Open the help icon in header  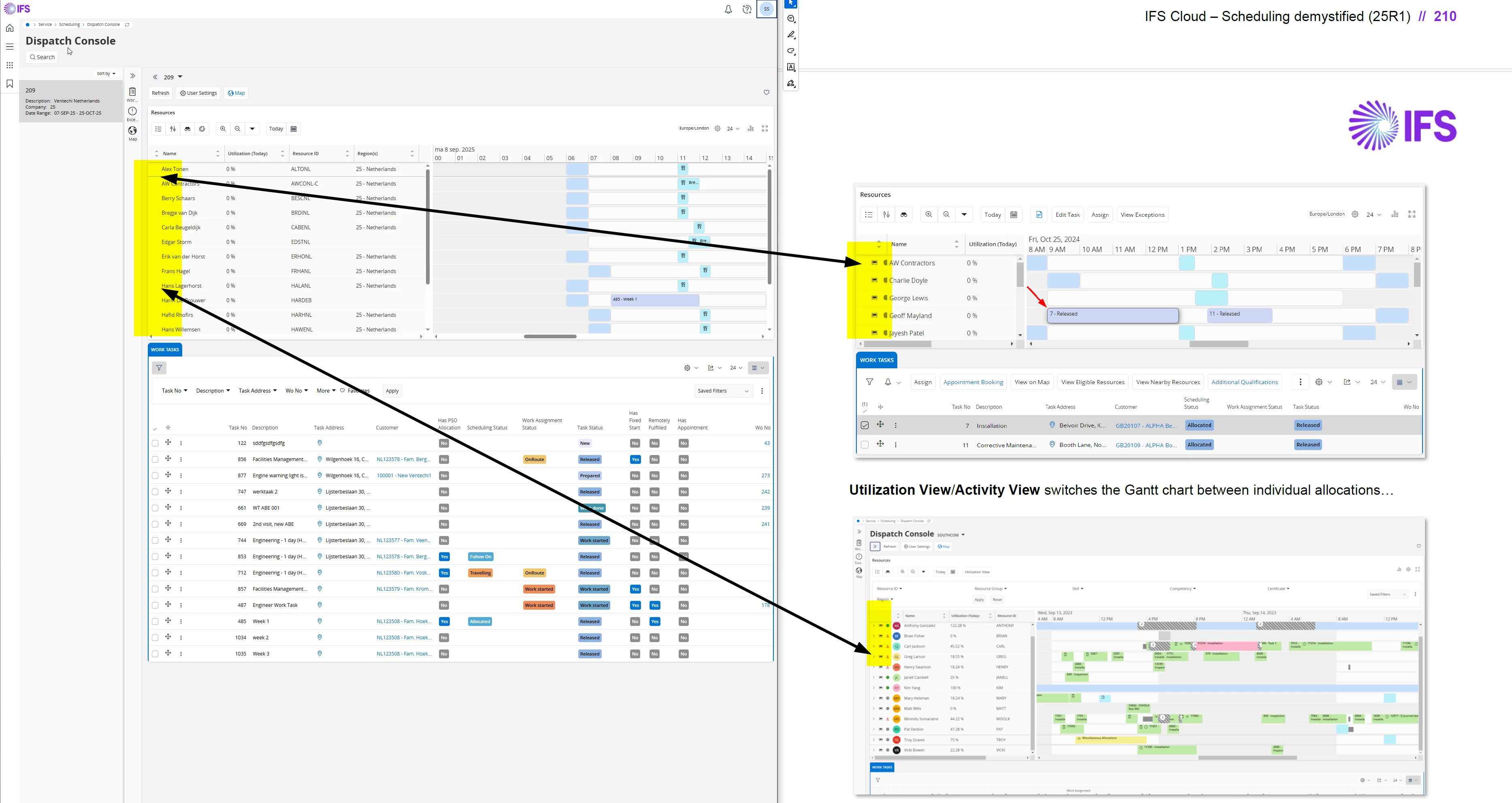click(747, 9)
